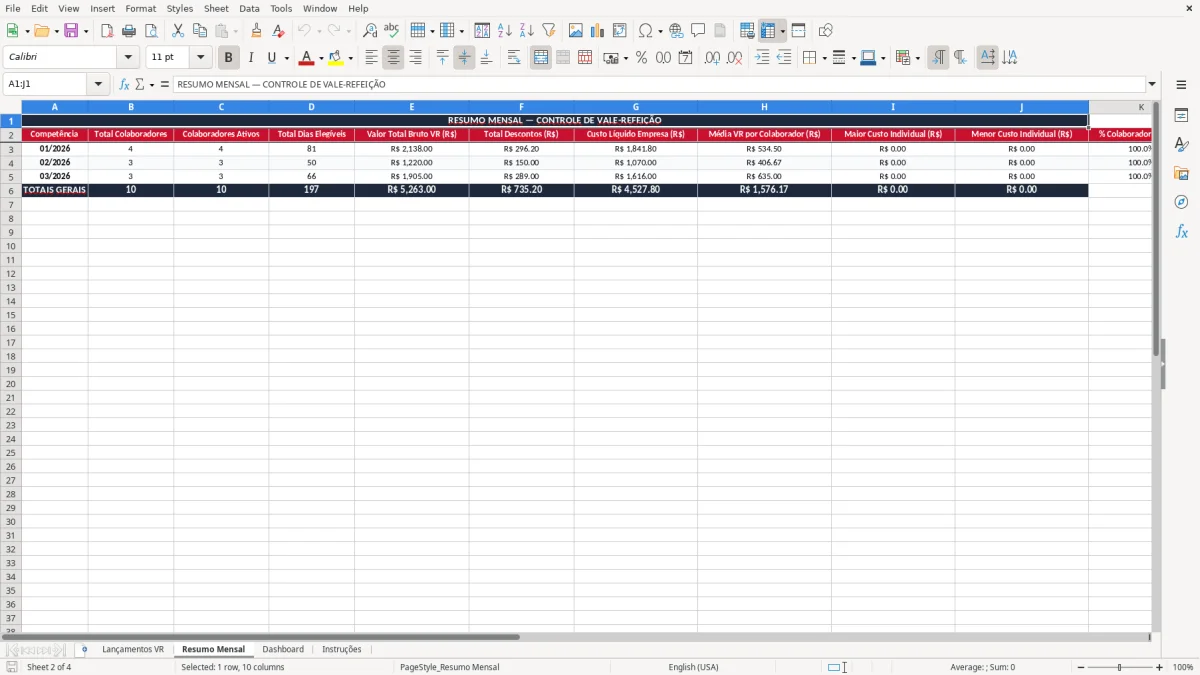This screenshot has height=675, width=1200.
Task: Expand Font Color dropdown arrow
Action: click(x=321, y=58)
